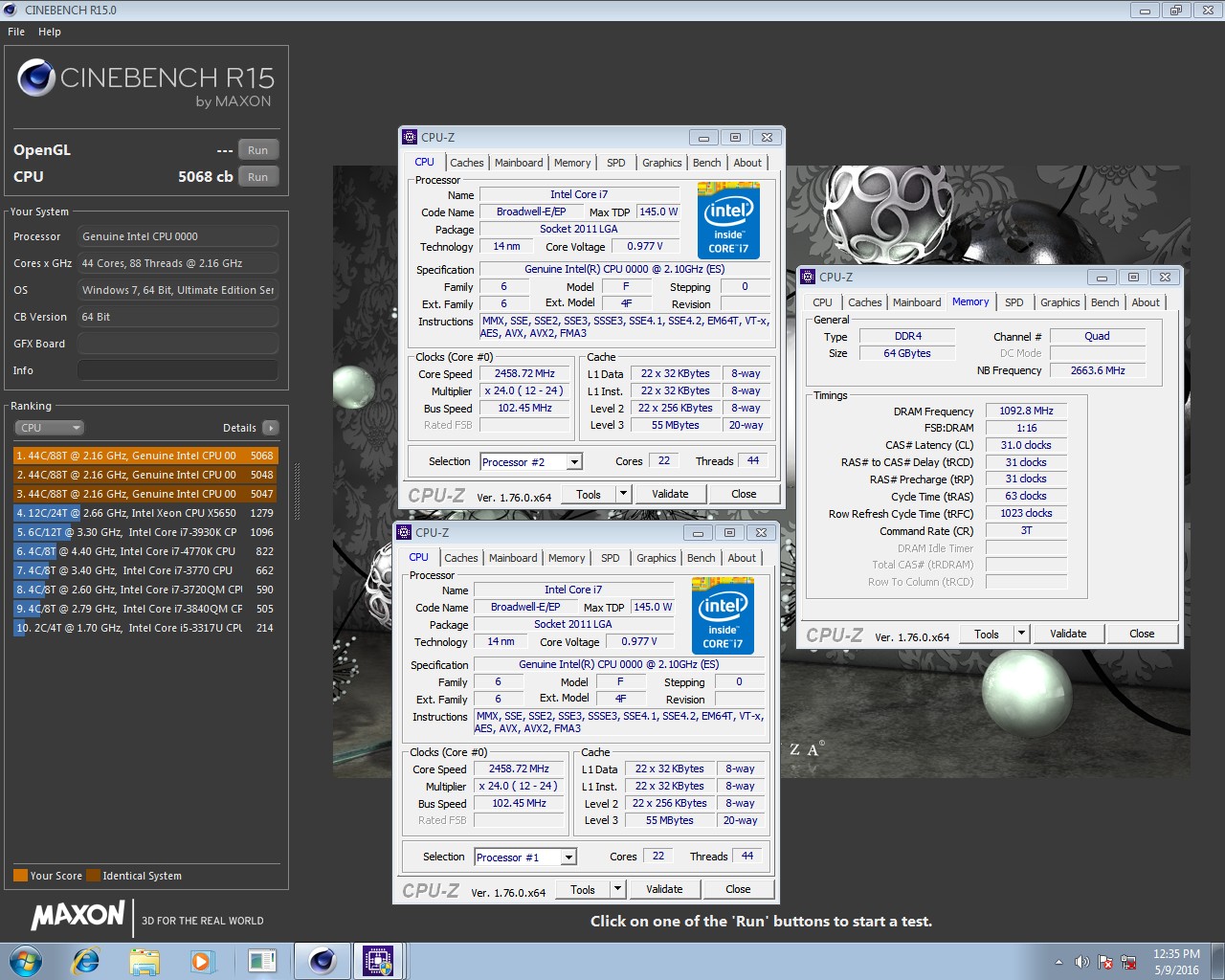Click the Intel Core i7 logo in upper CPU-Z

tap(728, 221)
